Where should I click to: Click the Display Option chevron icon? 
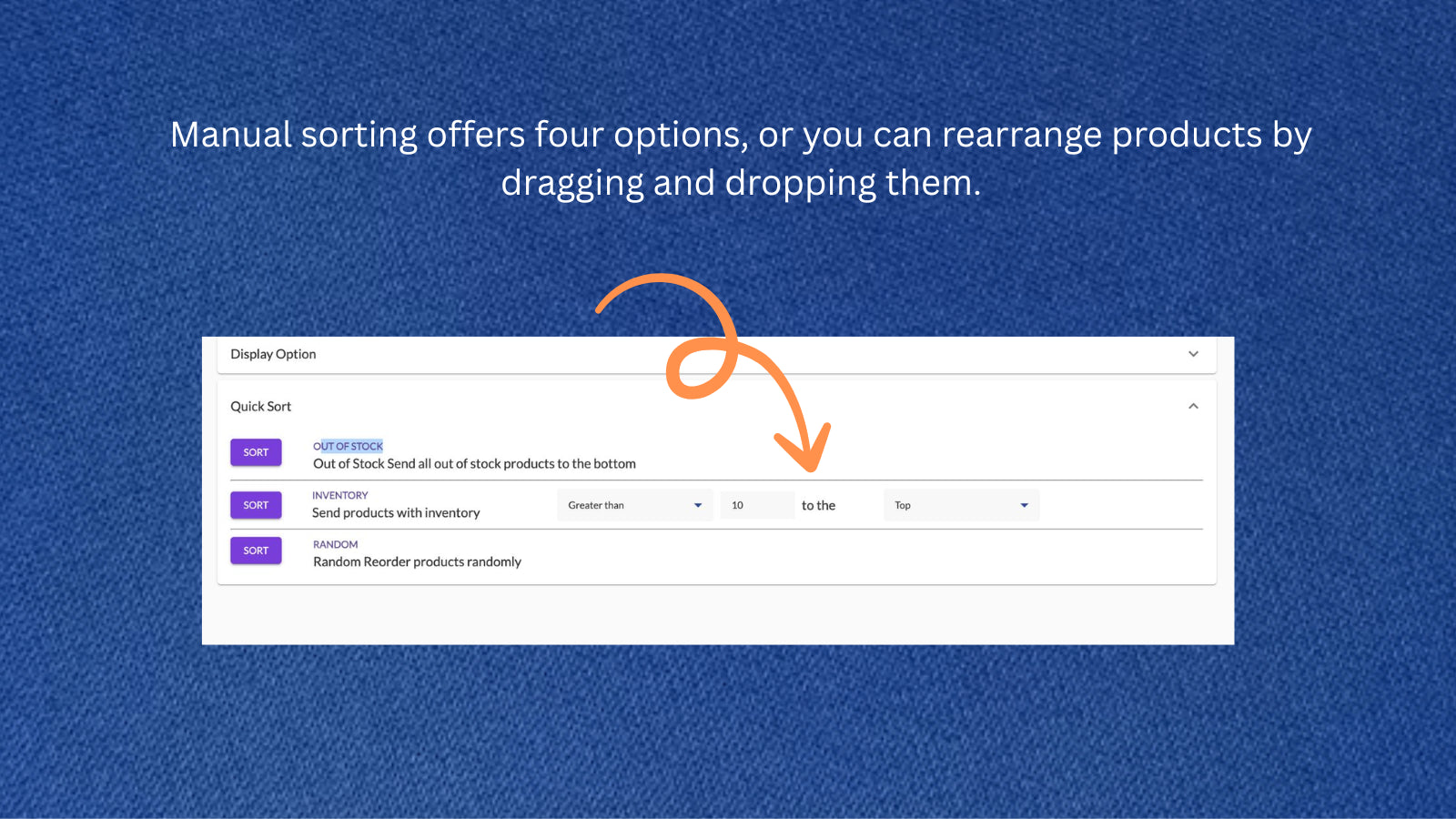click(1193, 354)
